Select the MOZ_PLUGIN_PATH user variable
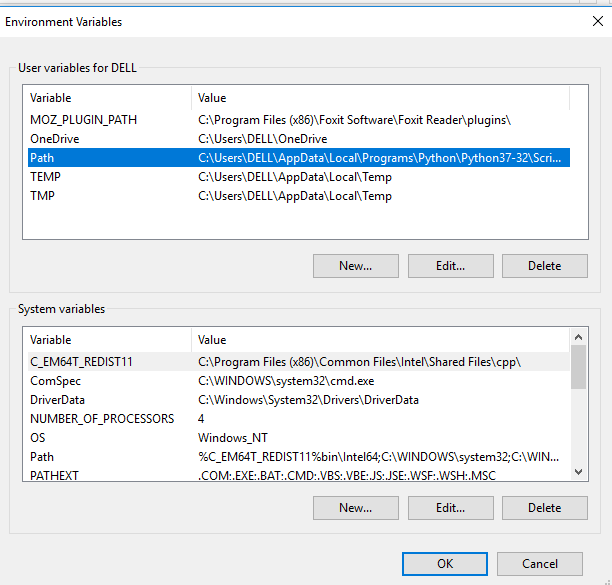Viewport: 612px width, 585px height. coord(83,120)
